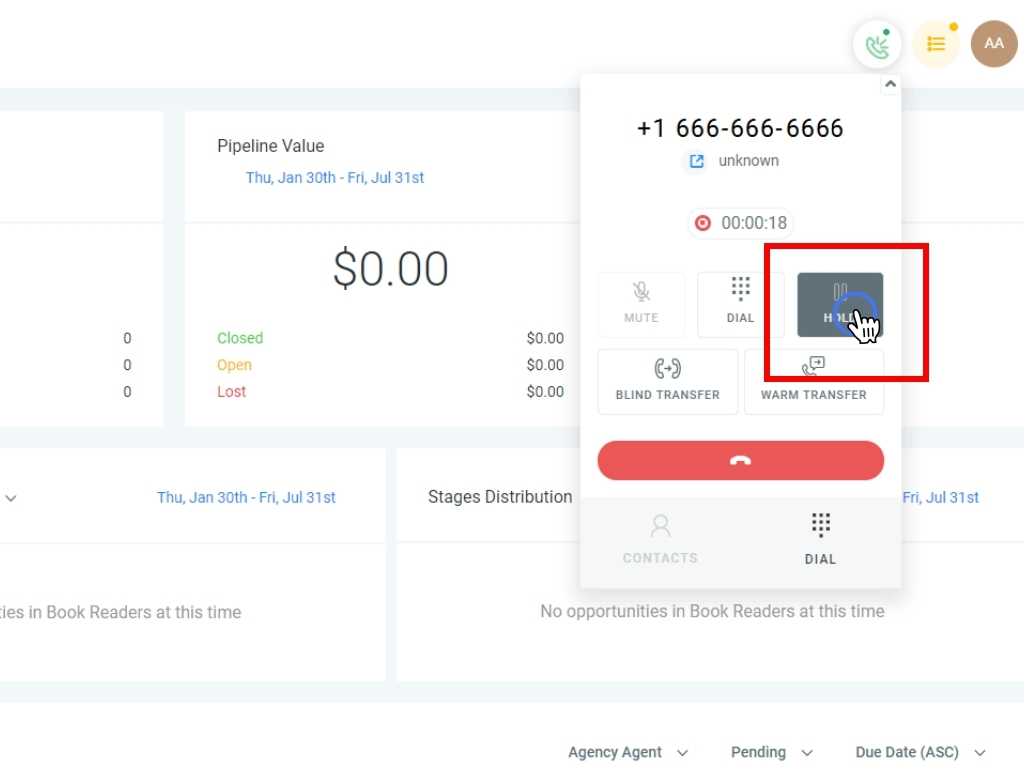
Task: Switch to the Contacts tab in dialer
Action: [x=660, y=540]
